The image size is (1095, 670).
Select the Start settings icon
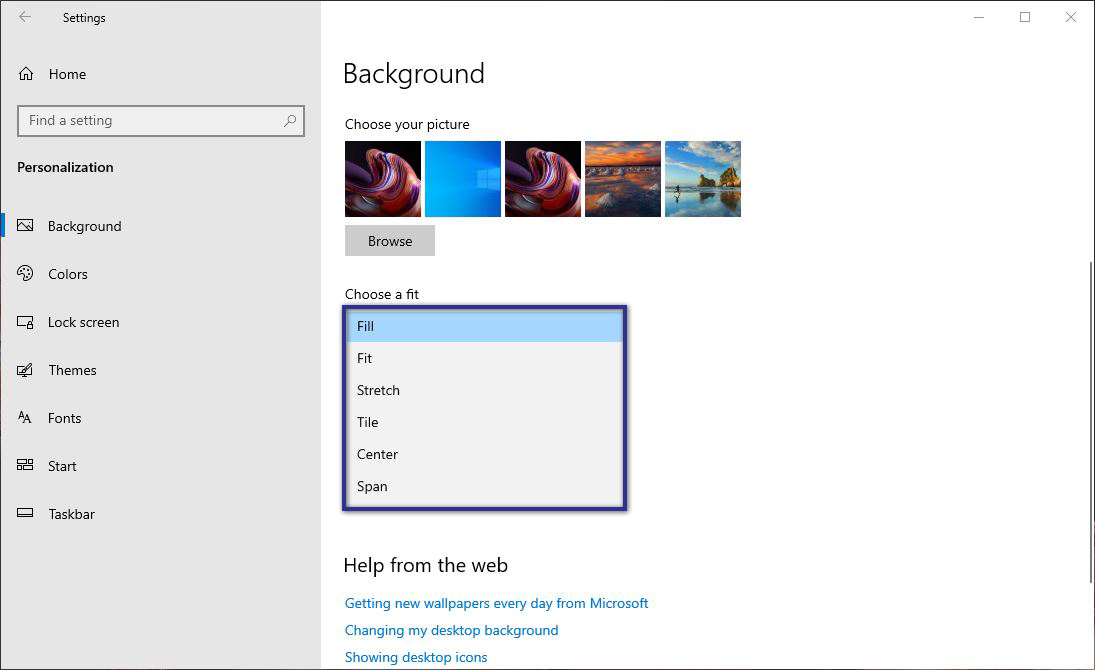(x=26, y=465)
